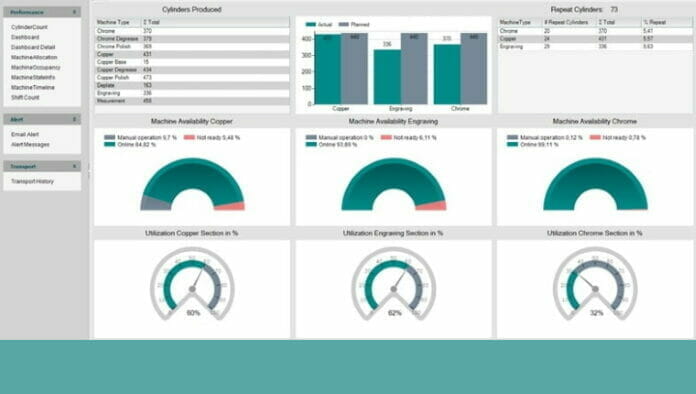The width and height of the screenshot is (696, 394).
Task: Click the gray manual-operation segment of Copper availability donut
Action: (154, 203)
